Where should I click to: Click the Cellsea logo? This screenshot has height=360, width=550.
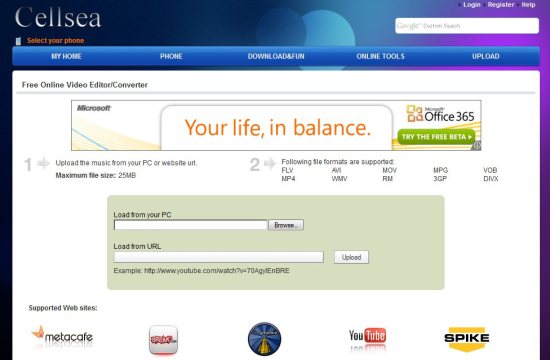click(x=58, y=18)
